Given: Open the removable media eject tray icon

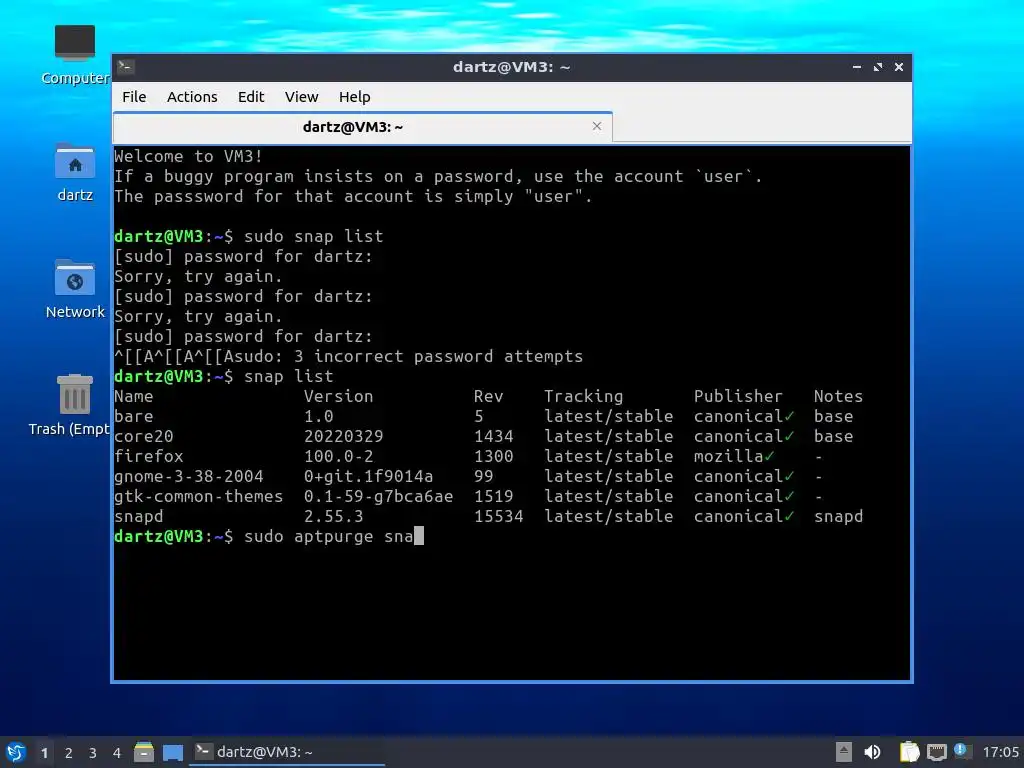Looking at the screenshot, I should [843, 752].
